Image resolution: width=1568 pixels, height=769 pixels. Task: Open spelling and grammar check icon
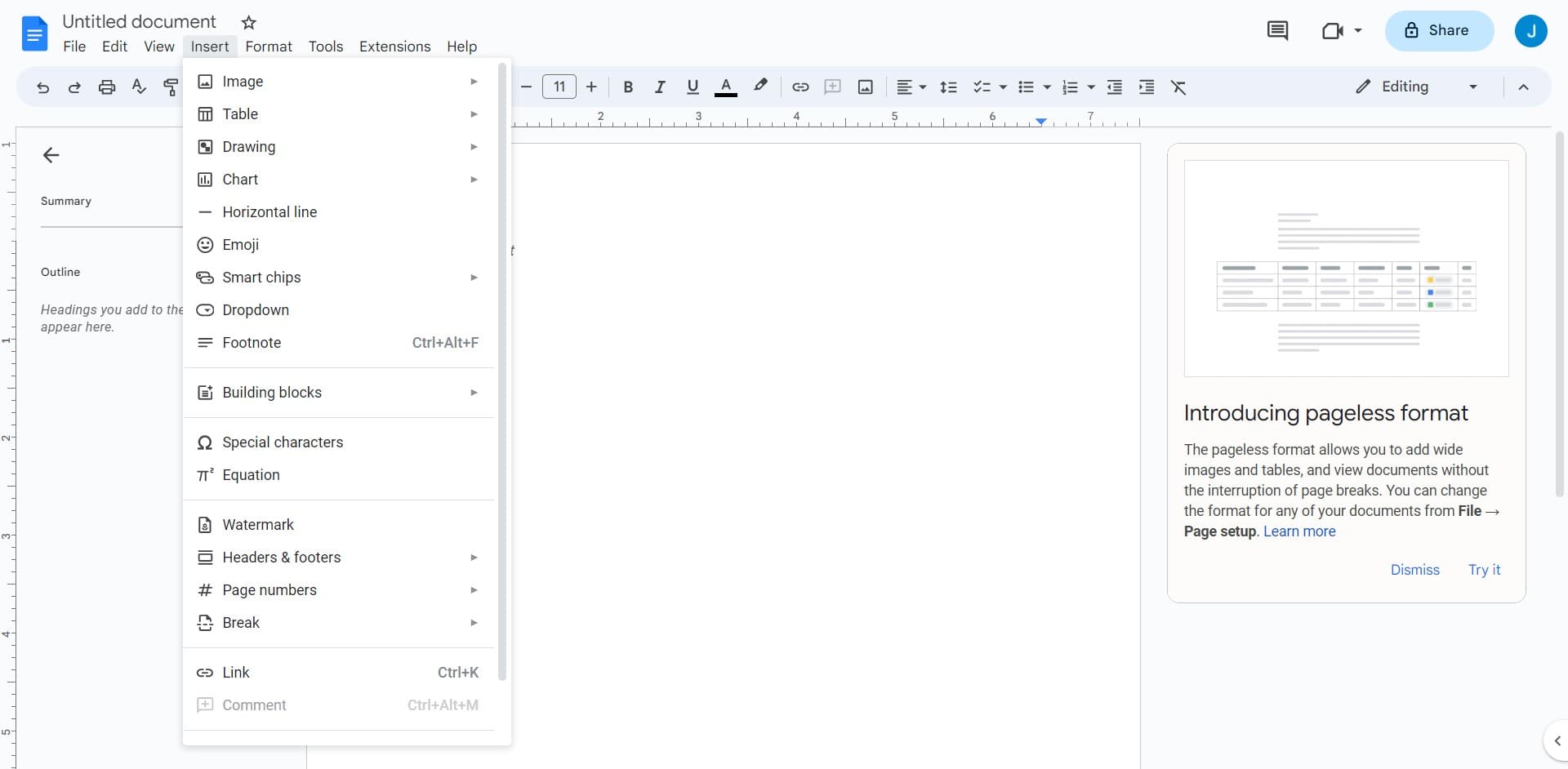(138, 87)
